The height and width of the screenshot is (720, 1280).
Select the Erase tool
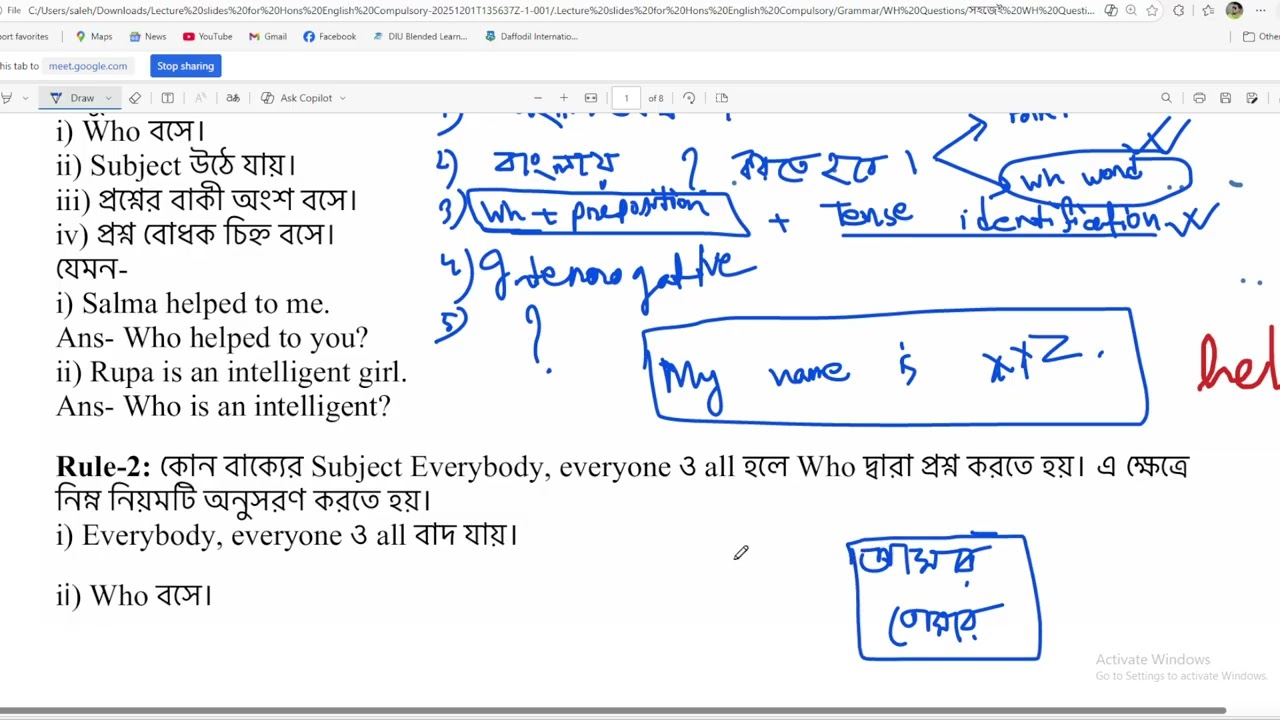[135, 98]
